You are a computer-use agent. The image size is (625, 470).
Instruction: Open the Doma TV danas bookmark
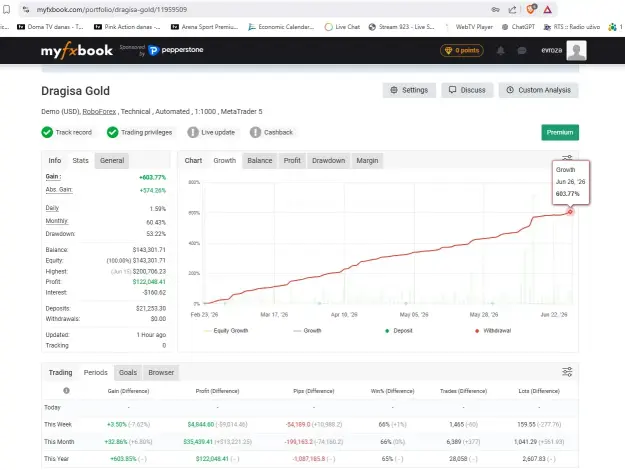50,27
